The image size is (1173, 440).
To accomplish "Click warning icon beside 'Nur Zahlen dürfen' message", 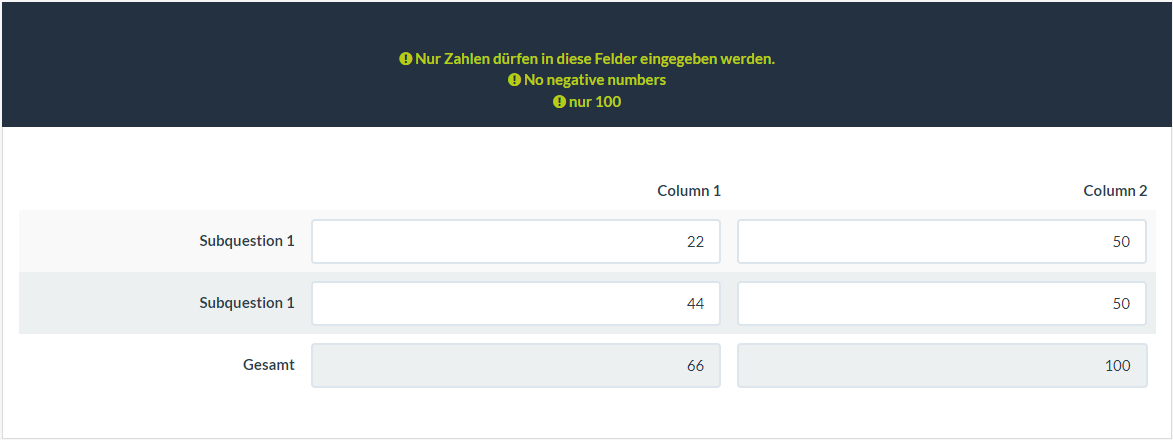I will 405,59.
